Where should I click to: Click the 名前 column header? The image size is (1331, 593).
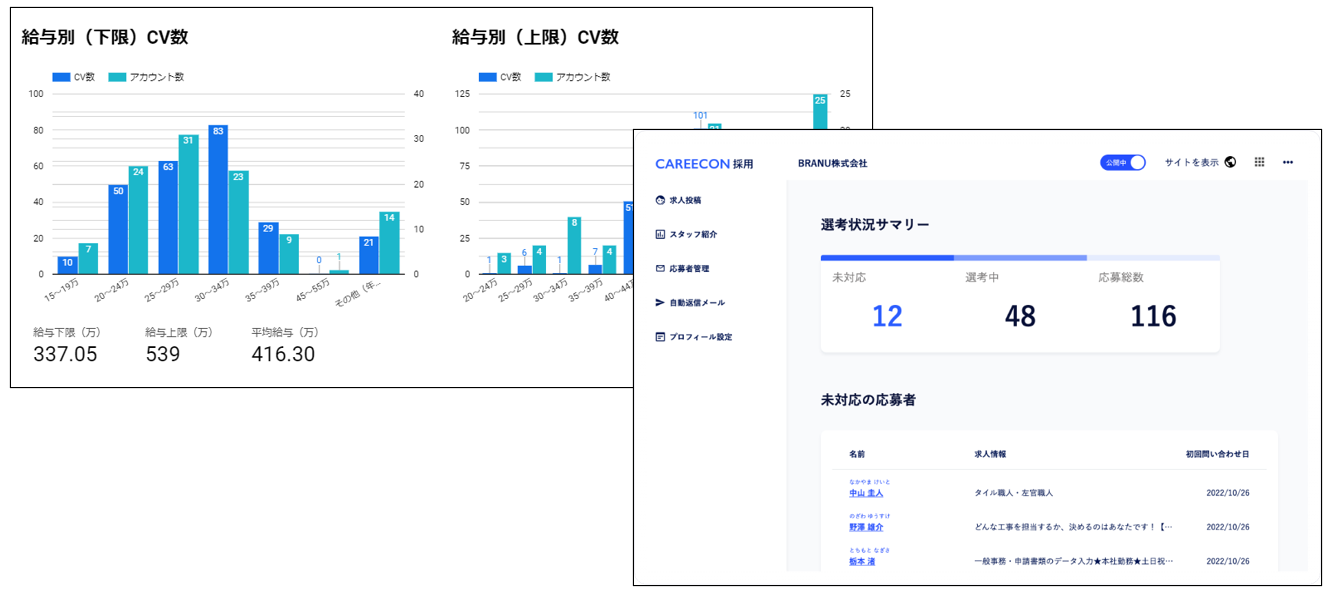click(x=857, y=454)
